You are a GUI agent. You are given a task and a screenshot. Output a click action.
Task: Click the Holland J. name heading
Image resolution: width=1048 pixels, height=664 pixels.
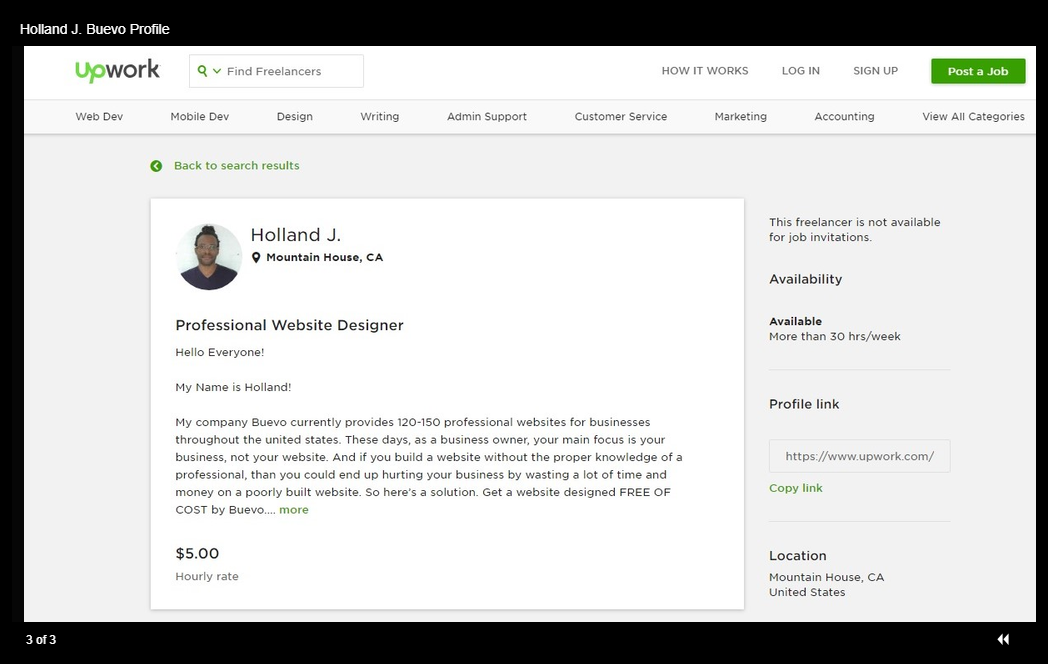(295, 235)
